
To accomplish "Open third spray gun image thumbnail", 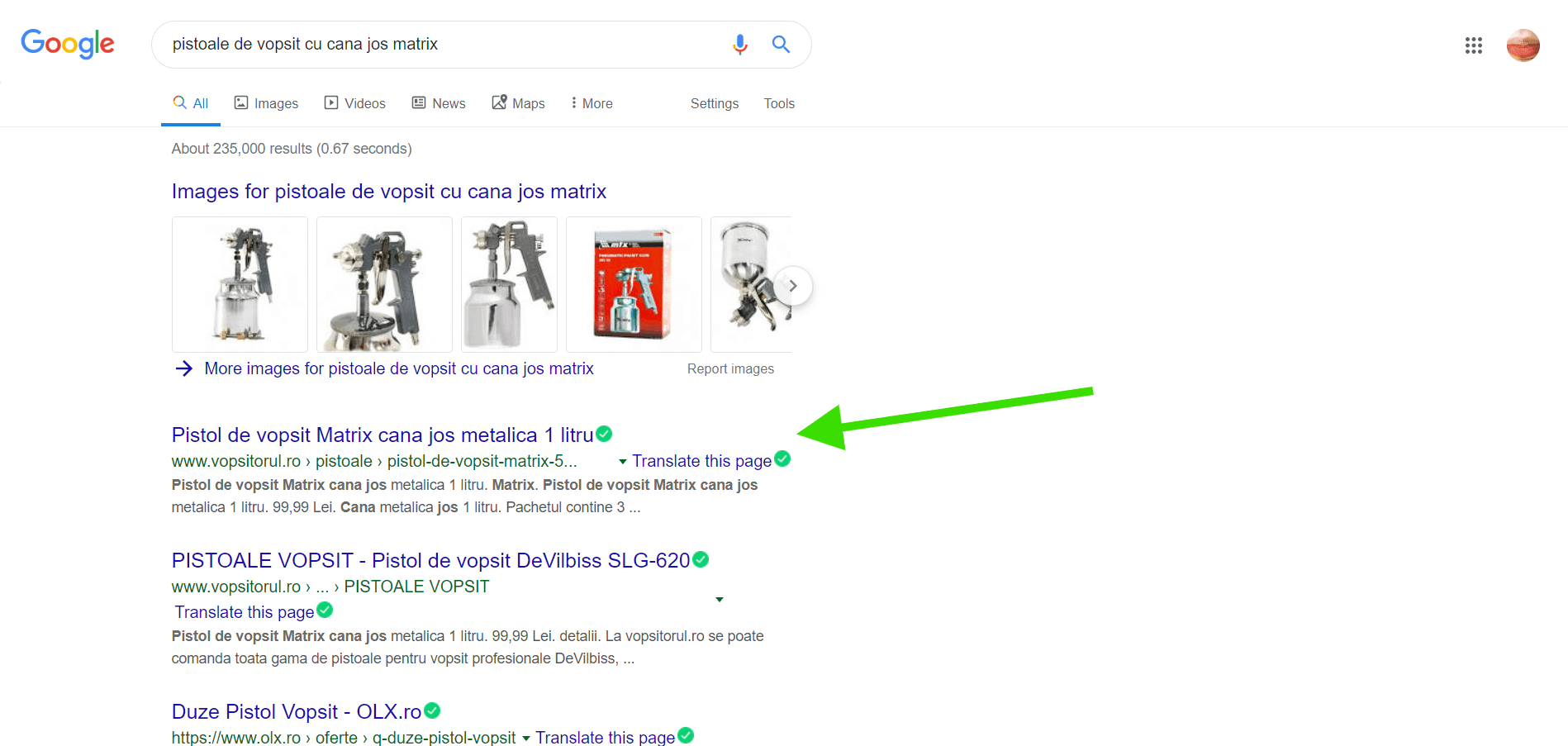I will pos(509,285).
